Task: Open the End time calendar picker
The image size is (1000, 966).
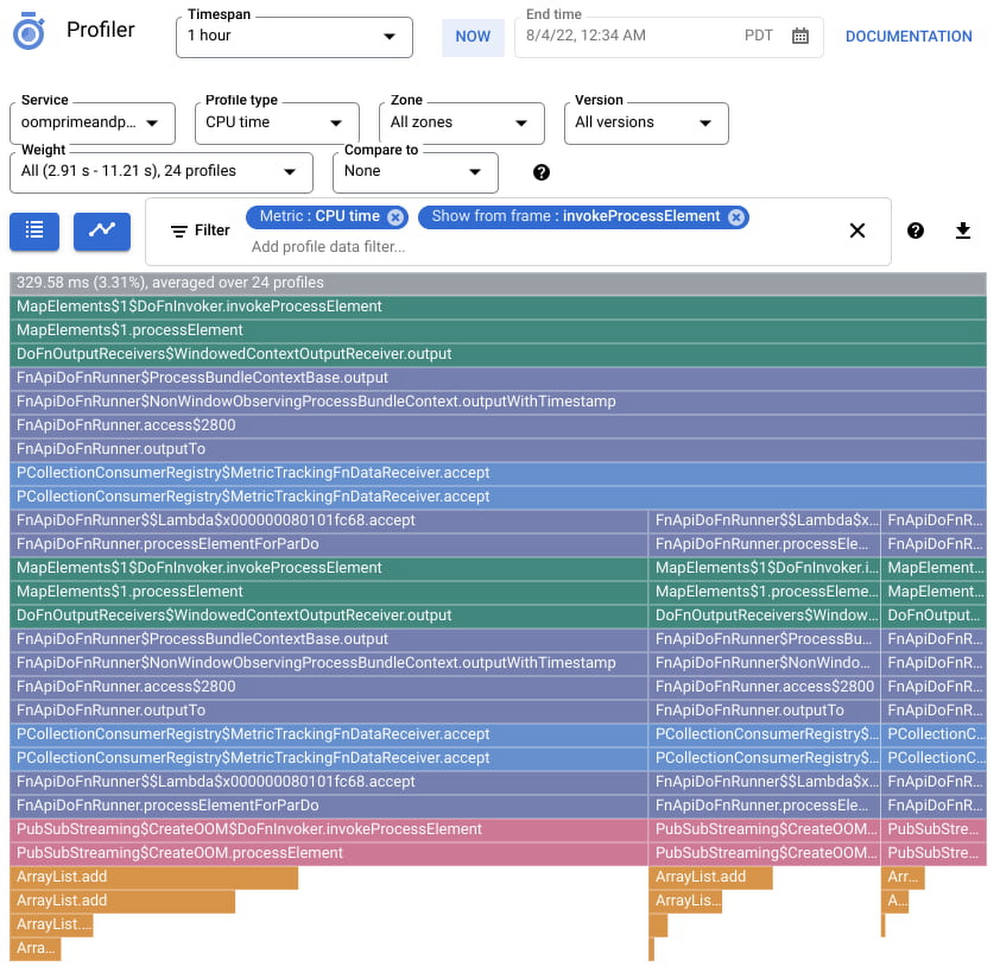Action: point(800,36)
